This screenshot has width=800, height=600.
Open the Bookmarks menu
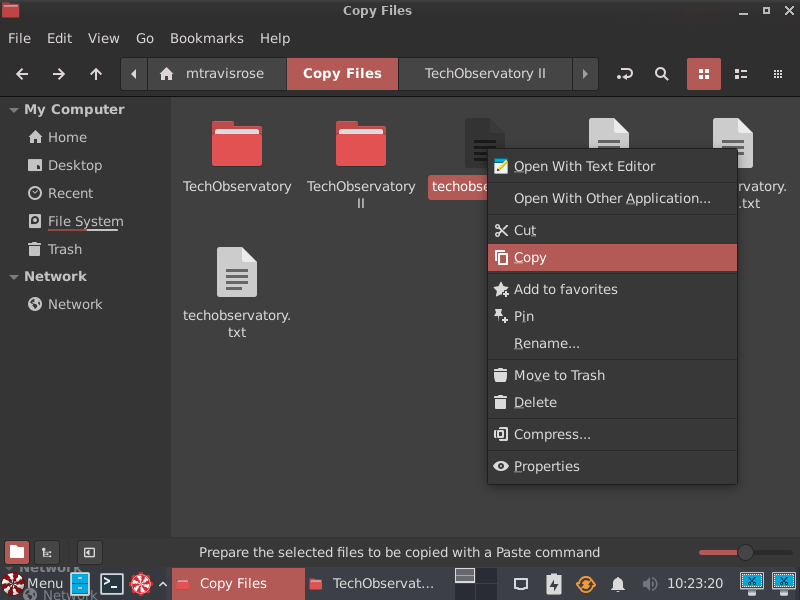coord(207,38)
